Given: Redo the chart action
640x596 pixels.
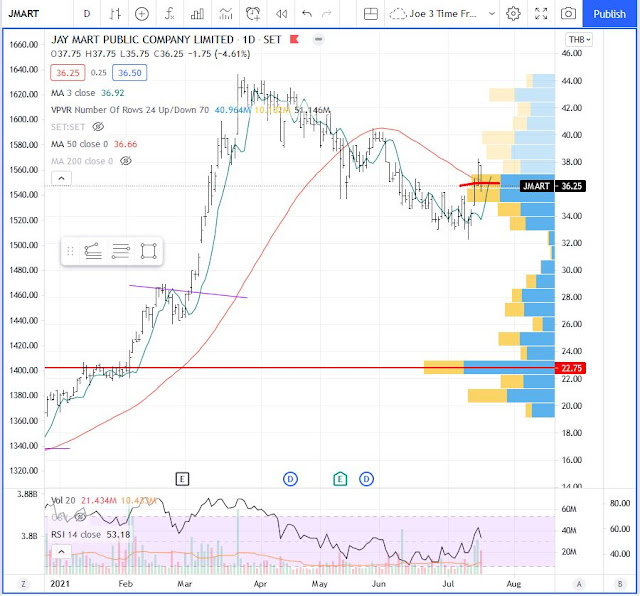Looking at the screenshot, I should [327, 14].
